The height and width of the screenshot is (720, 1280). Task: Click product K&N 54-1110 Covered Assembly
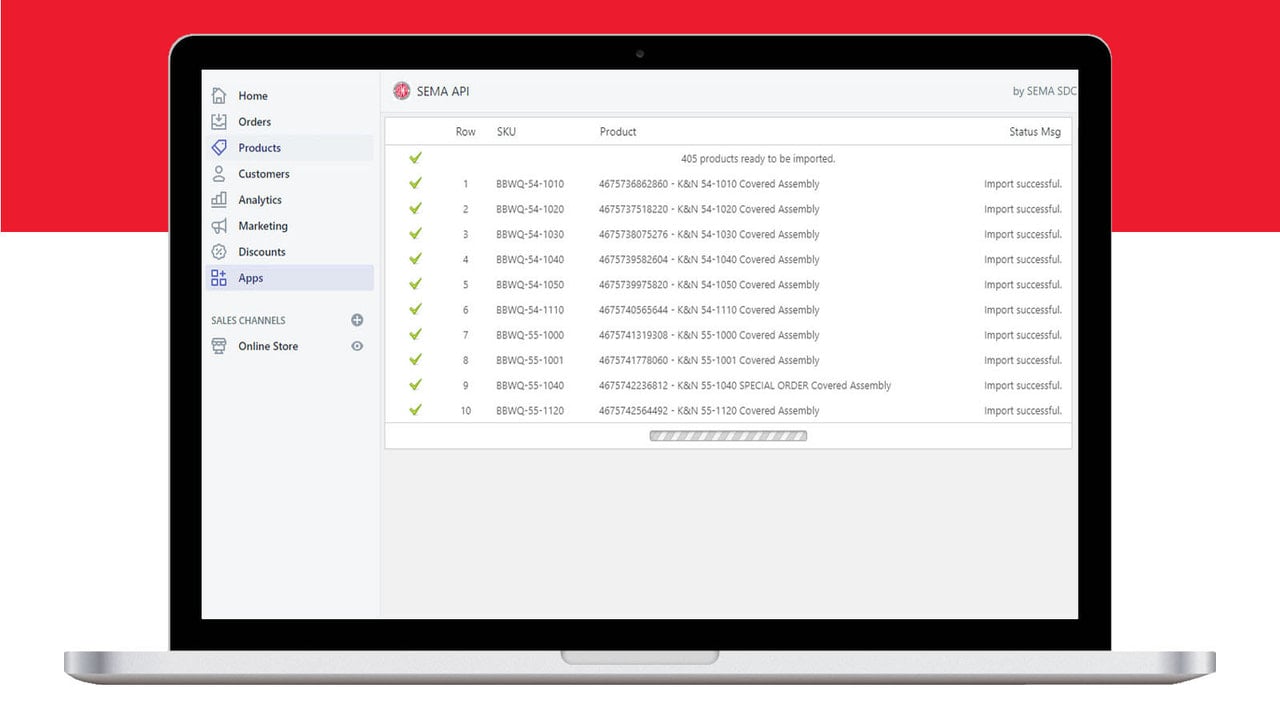[x=709, y=310]
